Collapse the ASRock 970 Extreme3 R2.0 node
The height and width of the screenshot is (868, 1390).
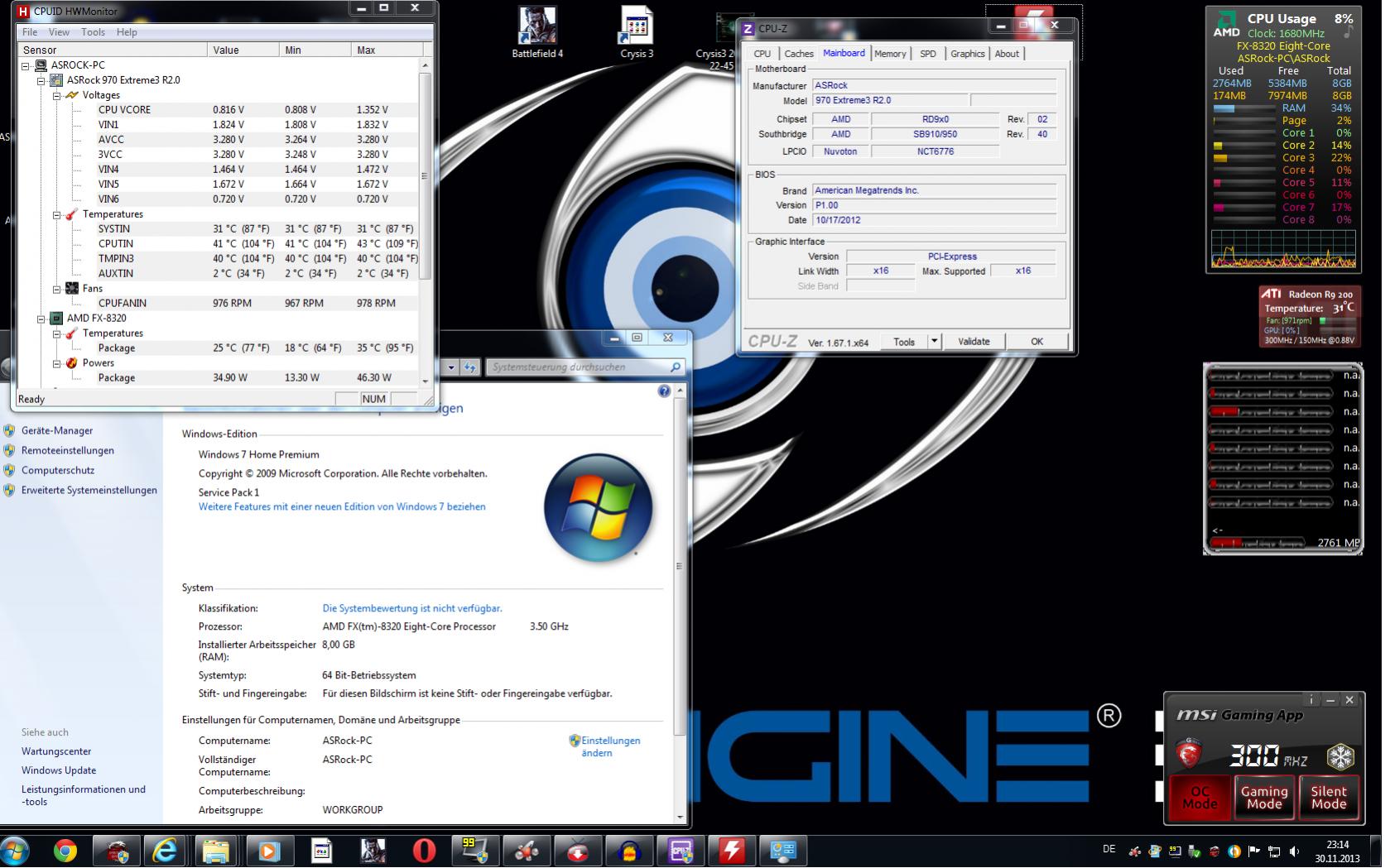coord(41,80)
